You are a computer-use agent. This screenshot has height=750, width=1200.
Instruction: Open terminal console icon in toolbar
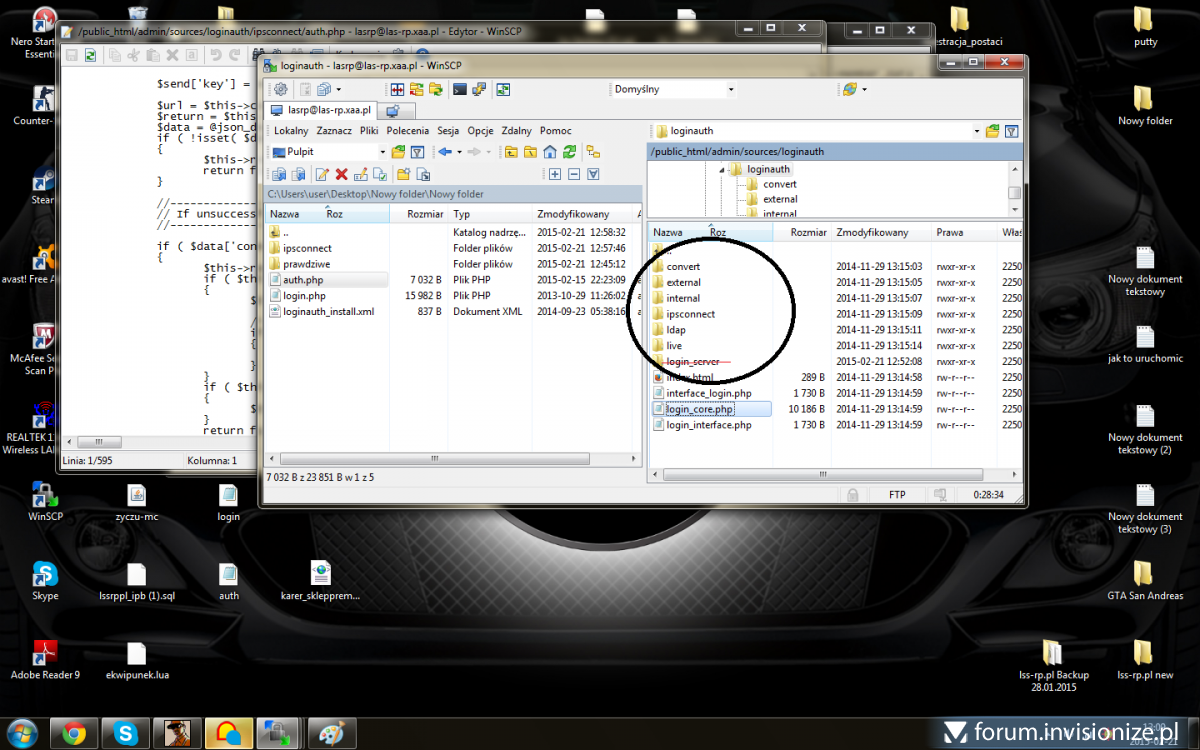[x=460, y=89]
